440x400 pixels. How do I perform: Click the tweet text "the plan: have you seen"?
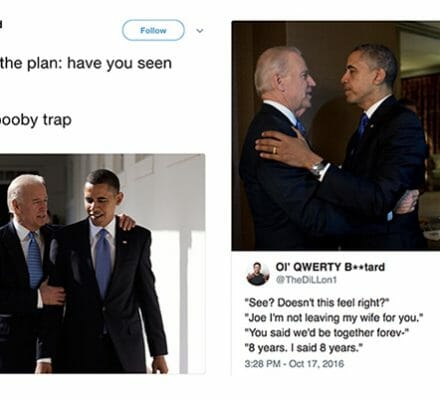click(x=86, y=63)
